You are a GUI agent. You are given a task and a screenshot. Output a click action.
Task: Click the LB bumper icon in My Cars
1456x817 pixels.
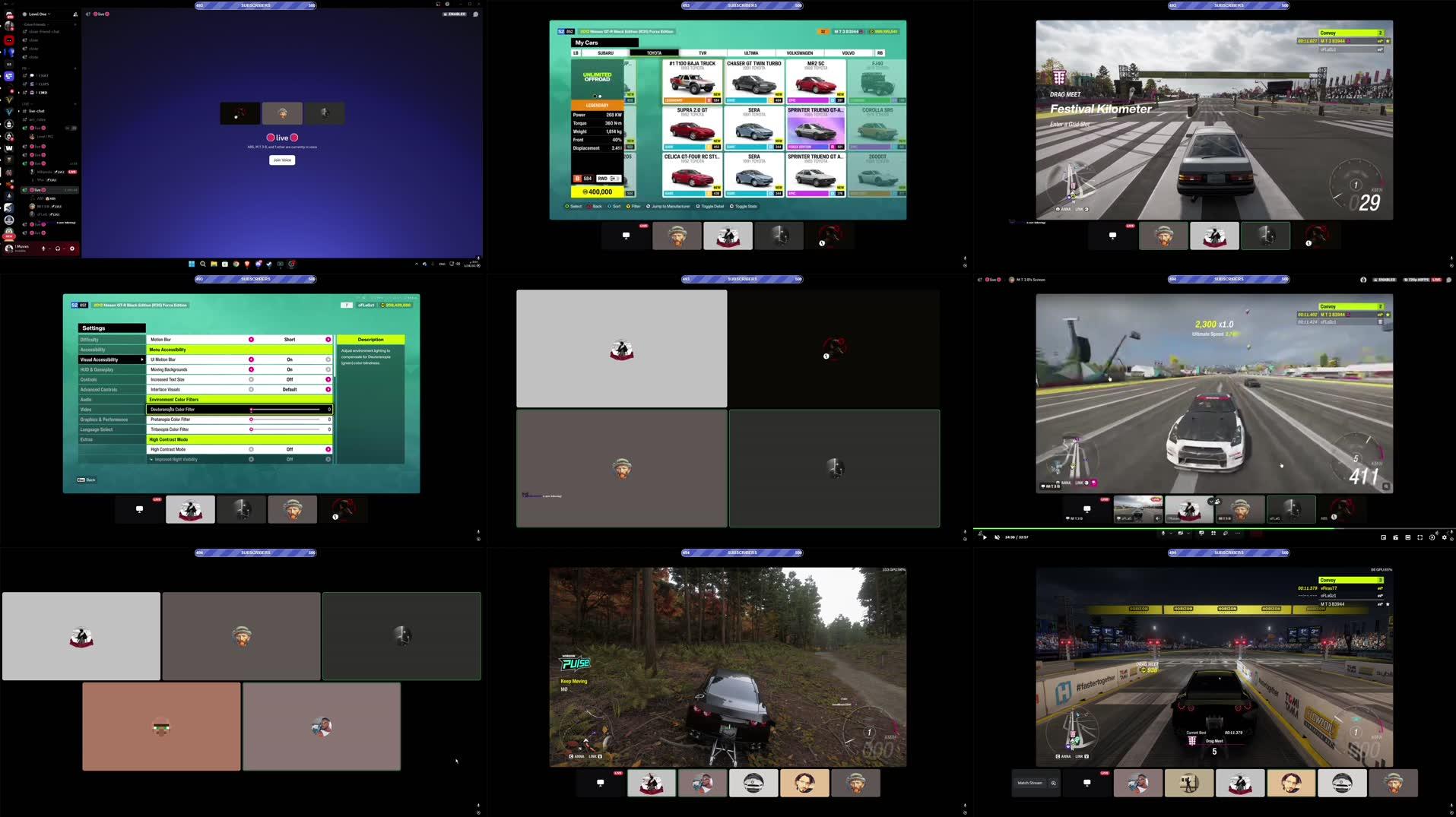point(576,53)
